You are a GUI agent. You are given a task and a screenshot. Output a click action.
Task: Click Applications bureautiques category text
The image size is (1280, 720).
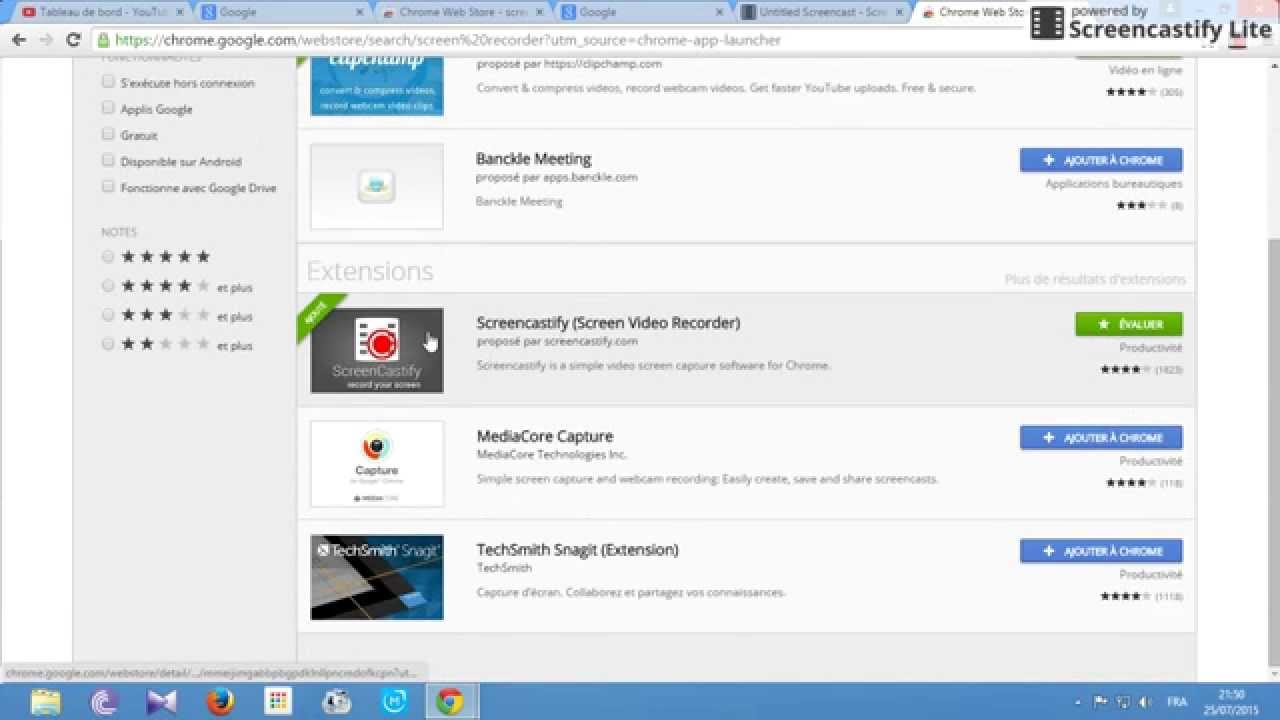(1114, 184)
